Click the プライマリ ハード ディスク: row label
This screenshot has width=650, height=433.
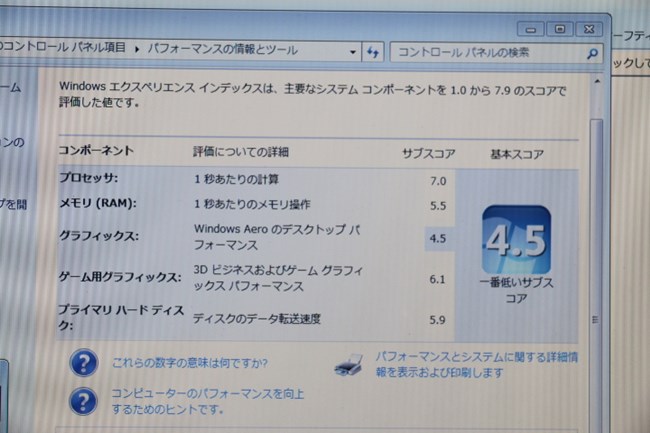(x=121, y=317)
